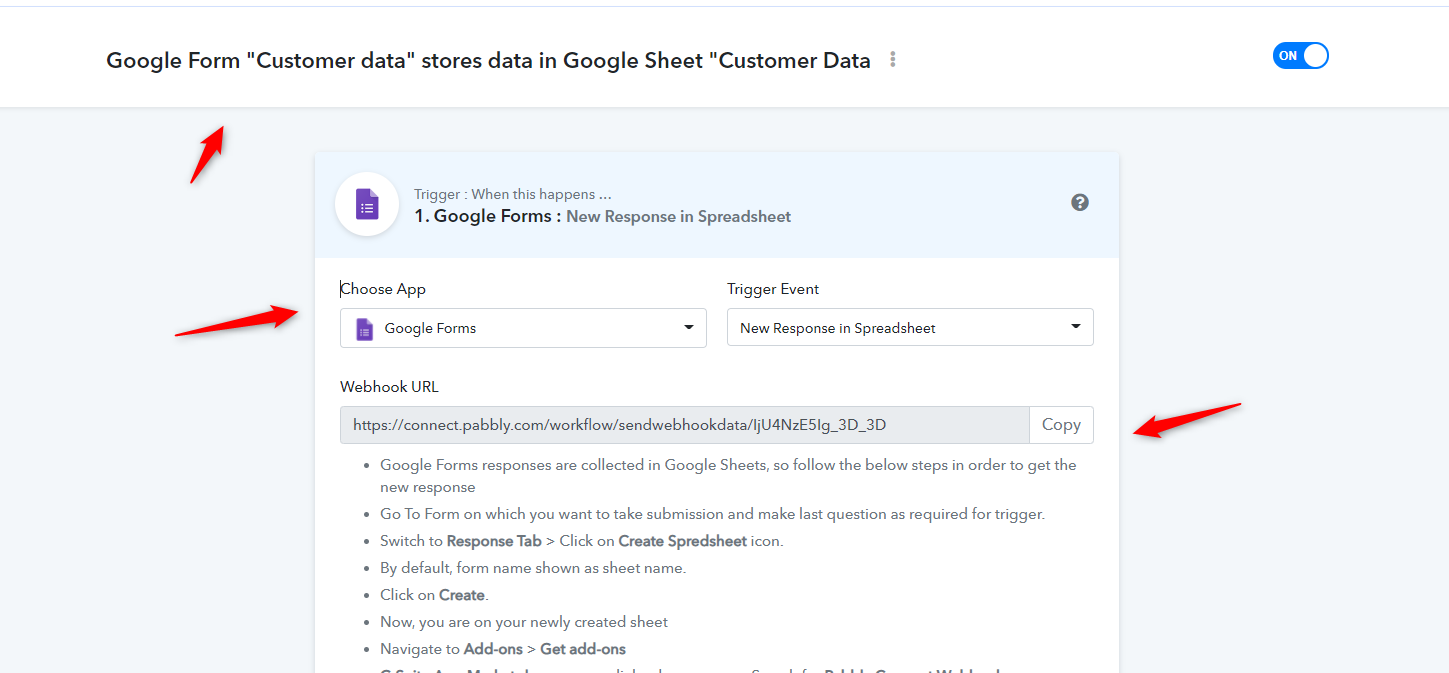Click instruction text 'Switch to Response Tab'

pos(461,541)
